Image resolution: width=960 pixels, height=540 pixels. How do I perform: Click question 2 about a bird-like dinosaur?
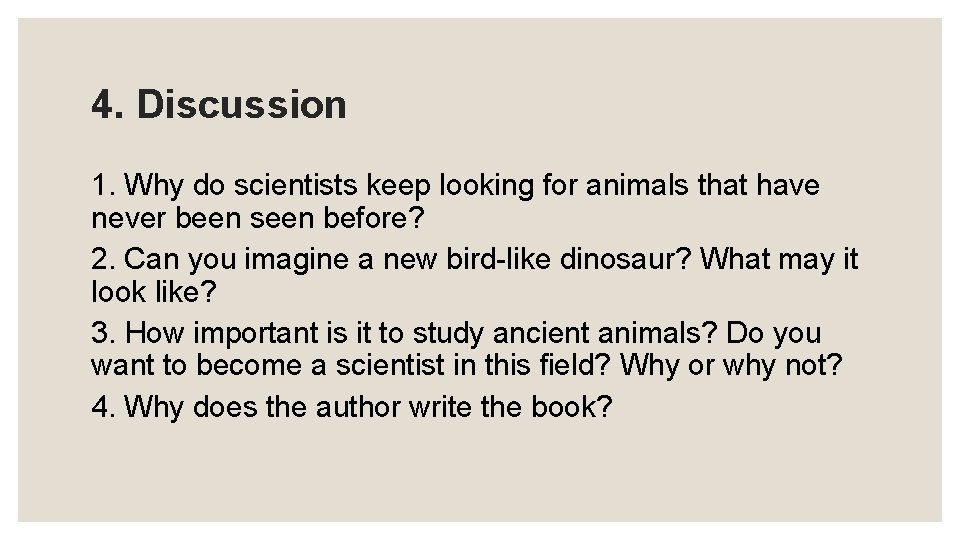[x=474, y=259]
